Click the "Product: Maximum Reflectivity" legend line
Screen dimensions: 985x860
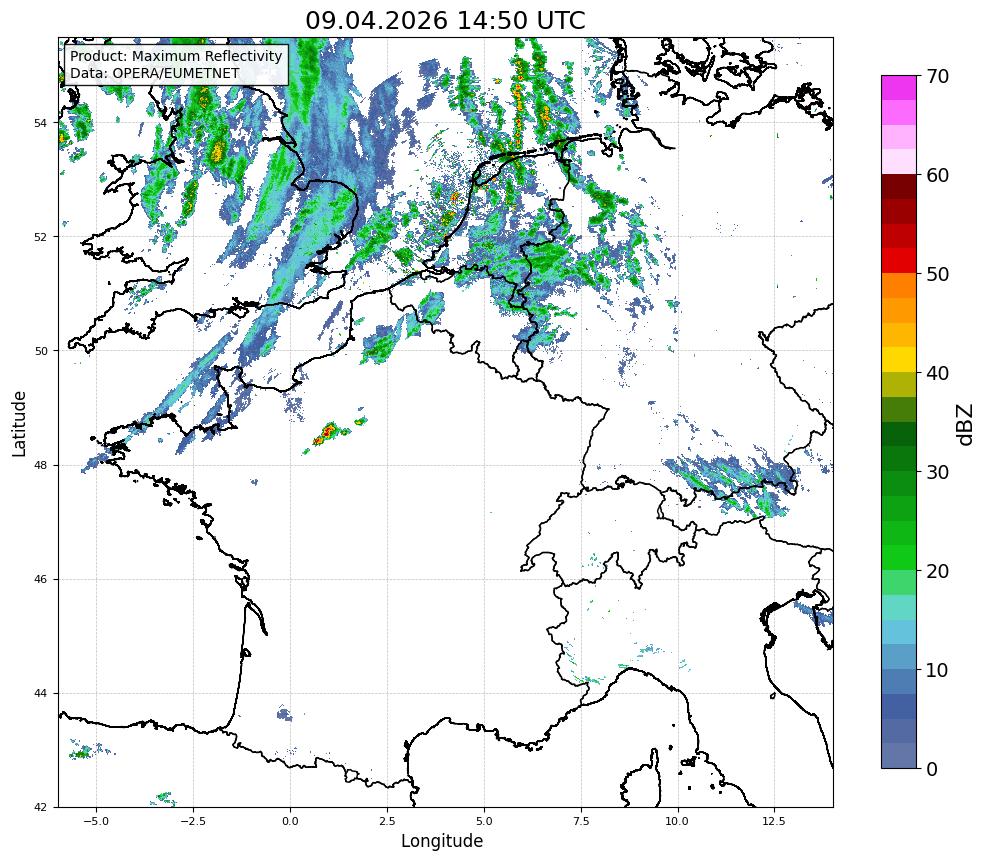point(176,56)
